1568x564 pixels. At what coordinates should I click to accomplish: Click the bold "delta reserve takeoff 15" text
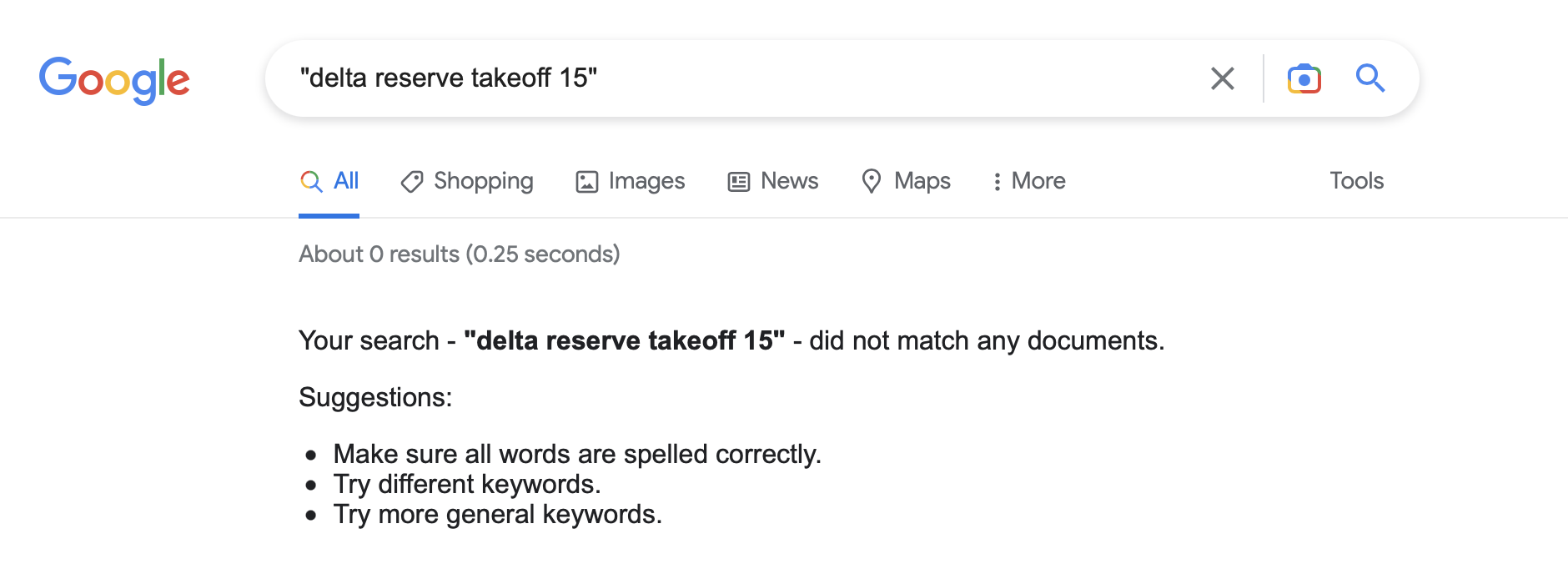coord(624,340)
